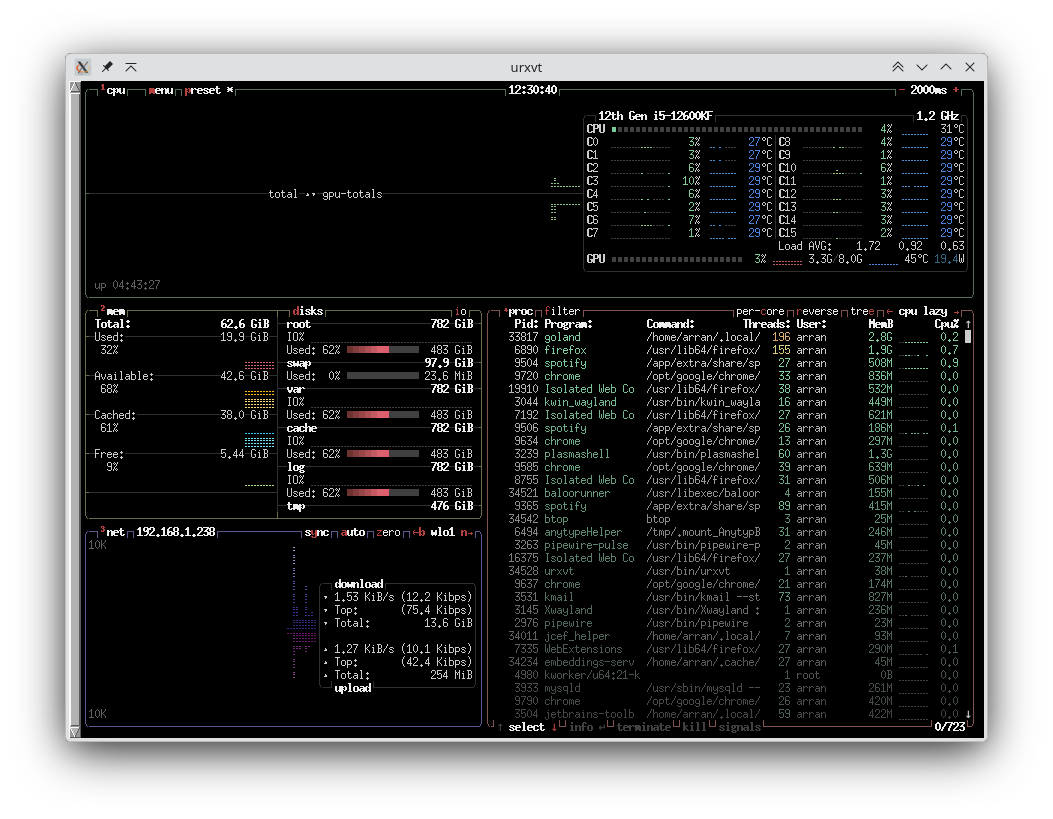Screen dimensions: 1053x819
Task: Toggle the net box label
Action: [x=113, y=532]
